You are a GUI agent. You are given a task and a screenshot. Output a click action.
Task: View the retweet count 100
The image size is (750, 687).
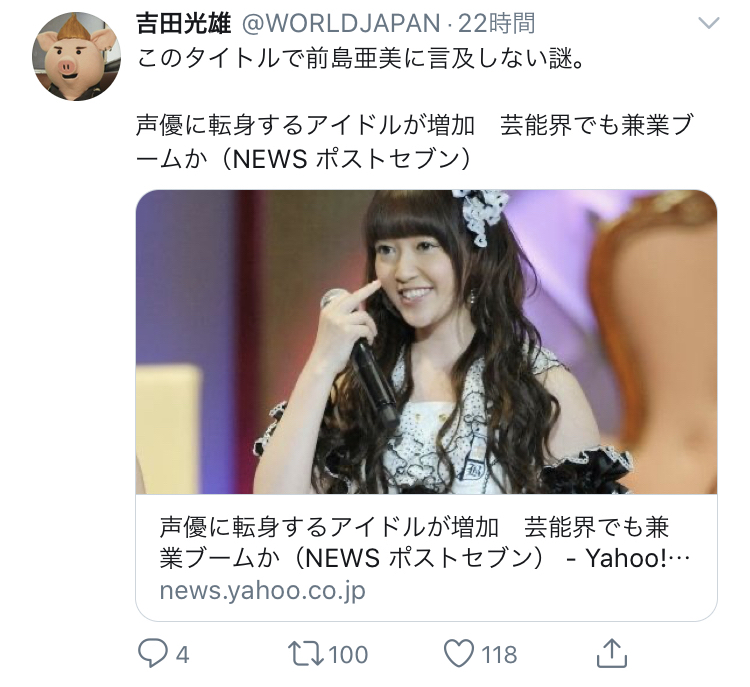(348, 654)
